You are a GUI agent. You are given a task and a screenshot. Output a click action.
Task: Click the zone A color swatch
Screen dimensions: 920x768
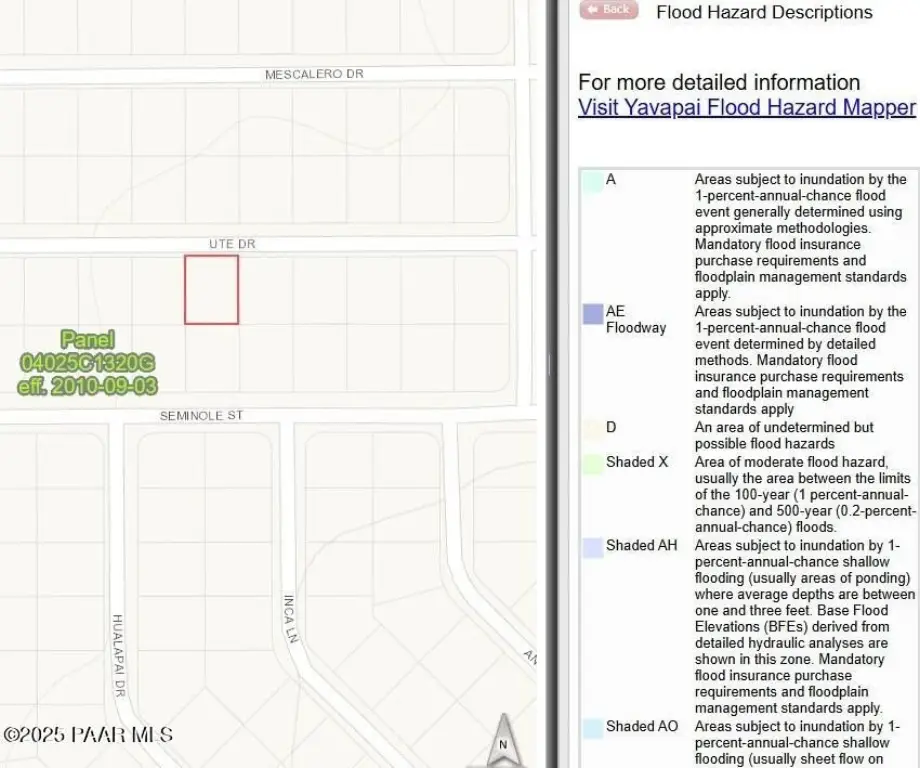[592, 181]
